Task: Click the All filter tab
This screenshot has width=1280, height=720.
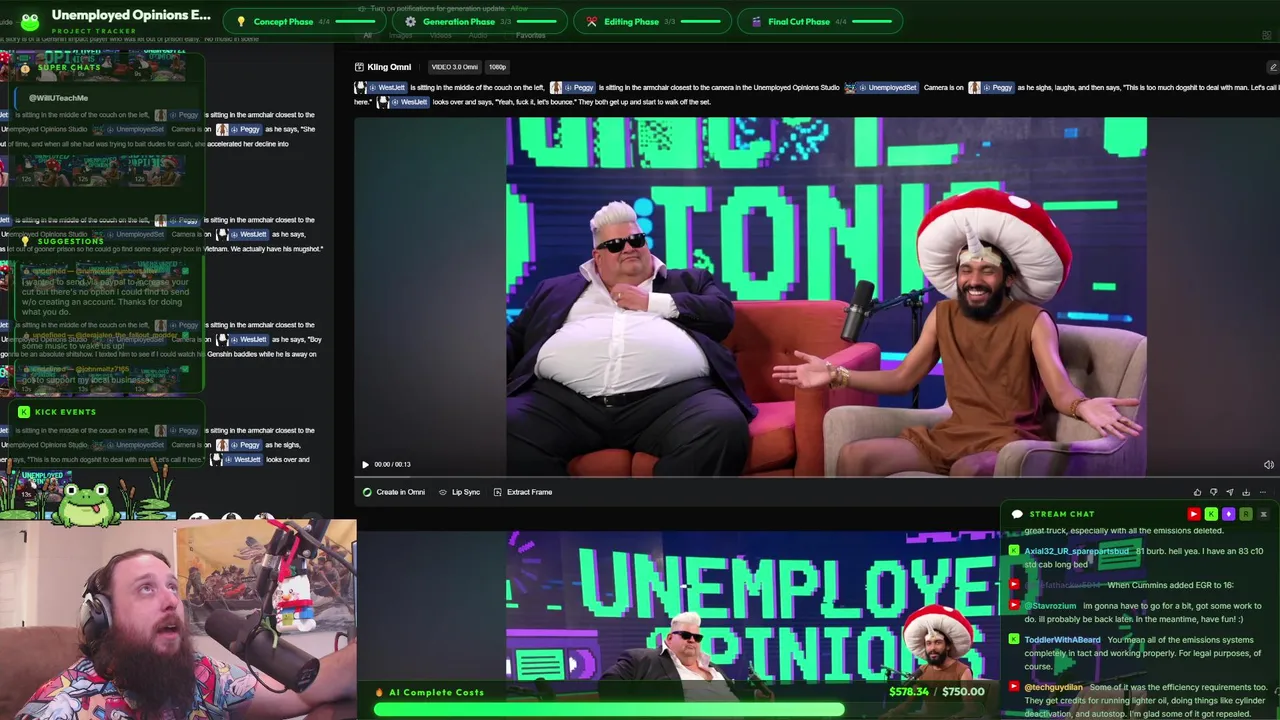Action: click(367, 36)
